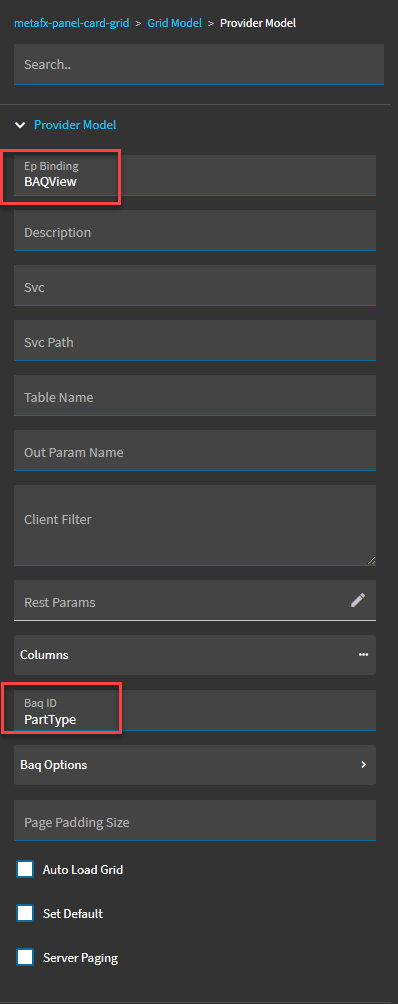
Task: Click the Rest Params pencil edit icon
Action: click(x=358, y=600)
